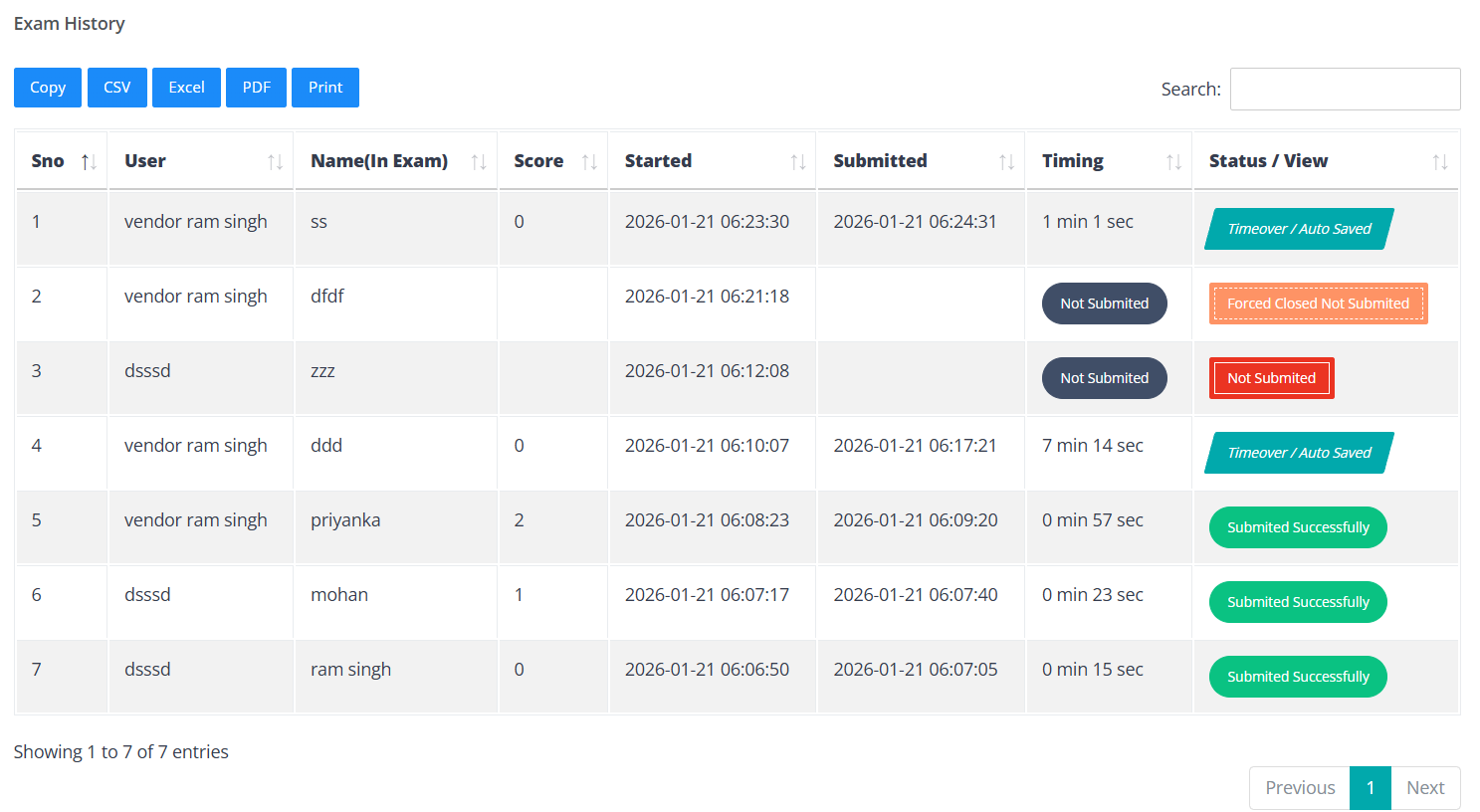
Task: Open Forced Closed Not Submited status for dfdf
Action: click(x=1318, y=304)
